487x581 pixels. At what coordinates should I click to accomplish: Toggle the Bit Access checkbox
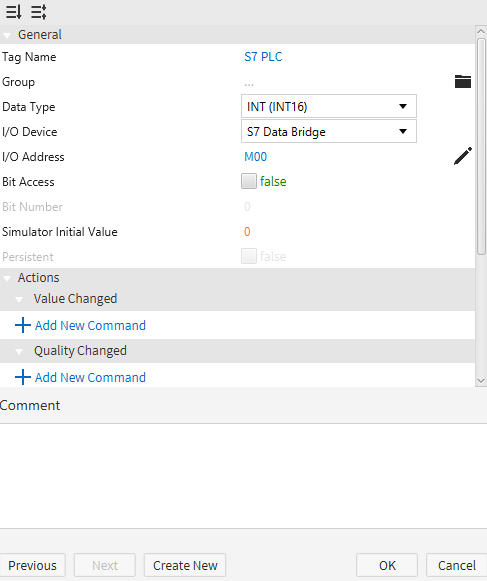pos(249,181)
